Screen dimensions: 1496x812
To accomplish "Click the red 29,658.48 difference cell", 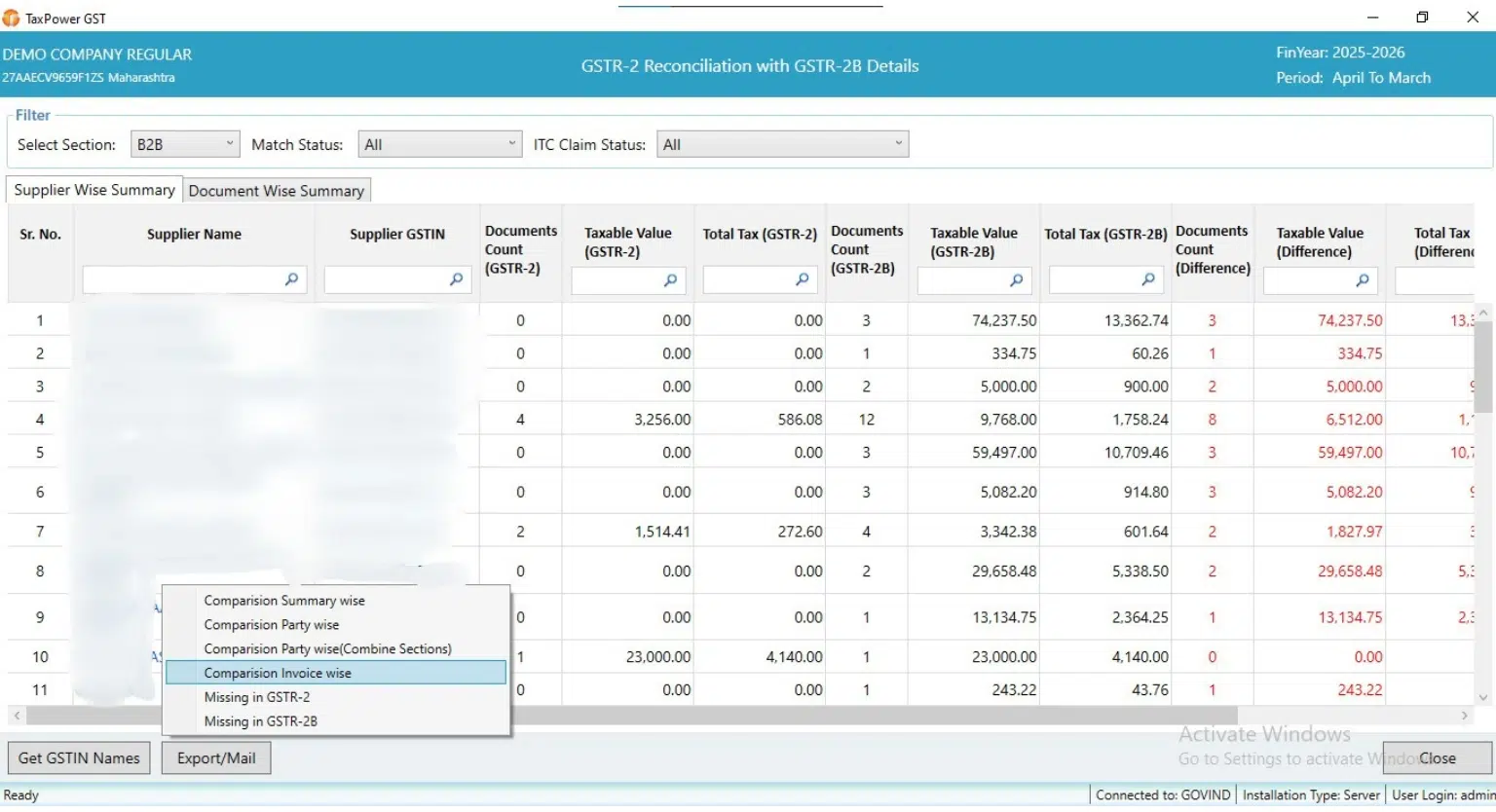I will [x=1320, y=572].
